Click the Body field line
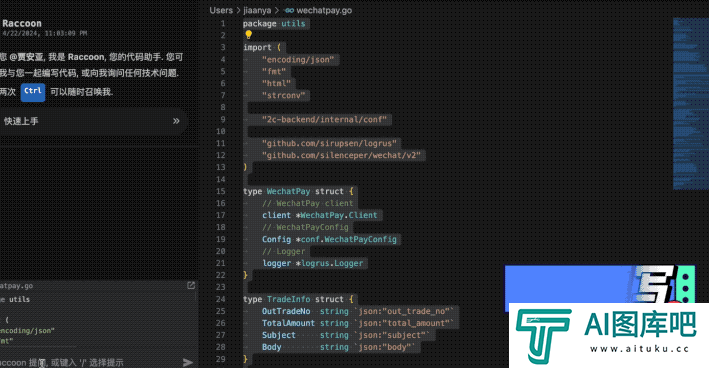 point(338,347)
